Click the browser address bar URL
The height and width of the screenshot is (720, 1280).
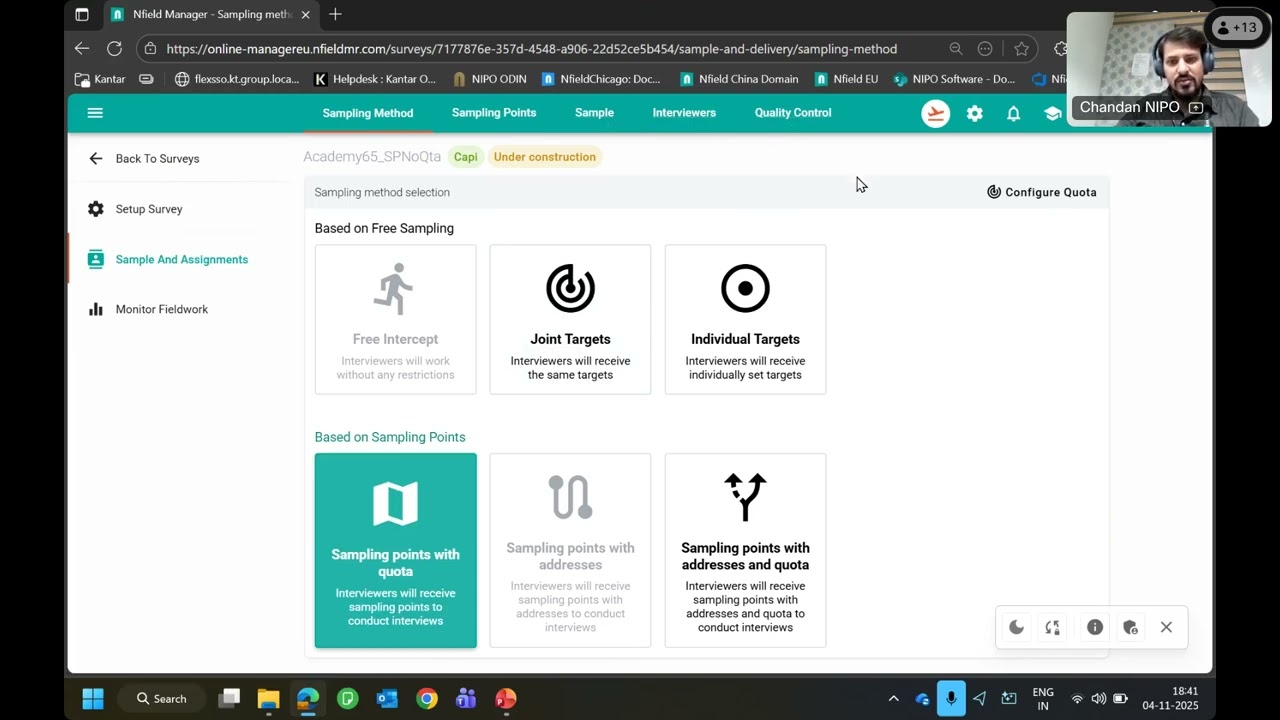[x=531, y=48]
